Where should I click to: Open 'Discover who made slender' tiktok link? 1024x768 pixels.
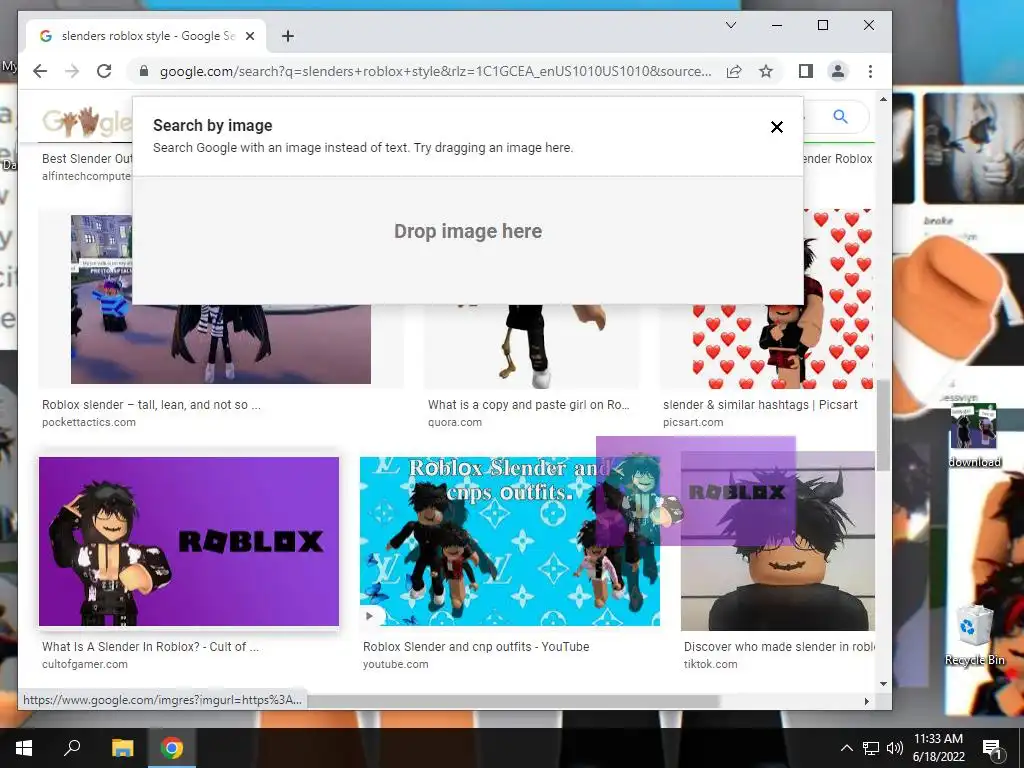(778, 647)
